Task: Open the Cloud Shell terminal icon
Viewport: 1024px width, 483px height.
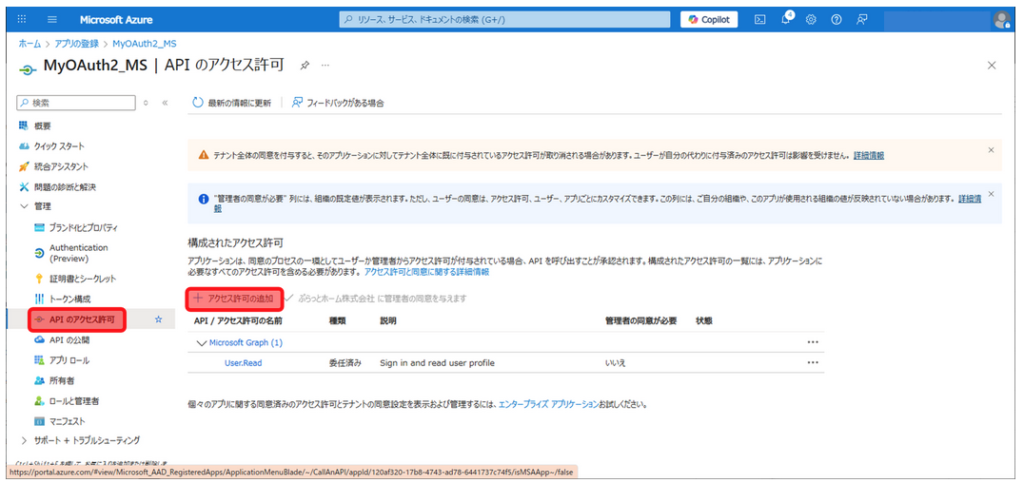Action: pos(760,20)
